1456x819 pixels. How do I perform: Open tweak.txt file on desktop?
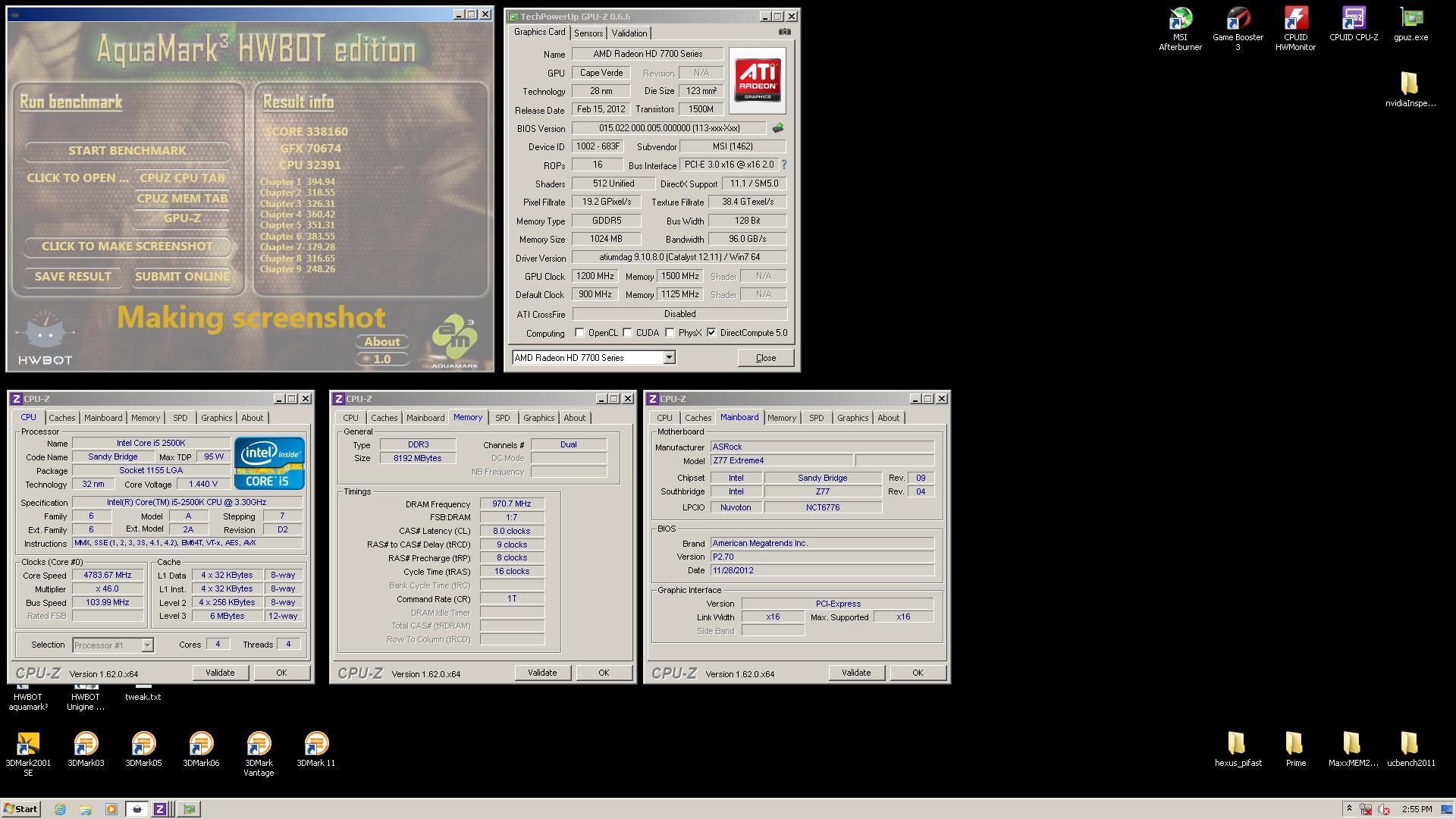(x=143, y=692)
